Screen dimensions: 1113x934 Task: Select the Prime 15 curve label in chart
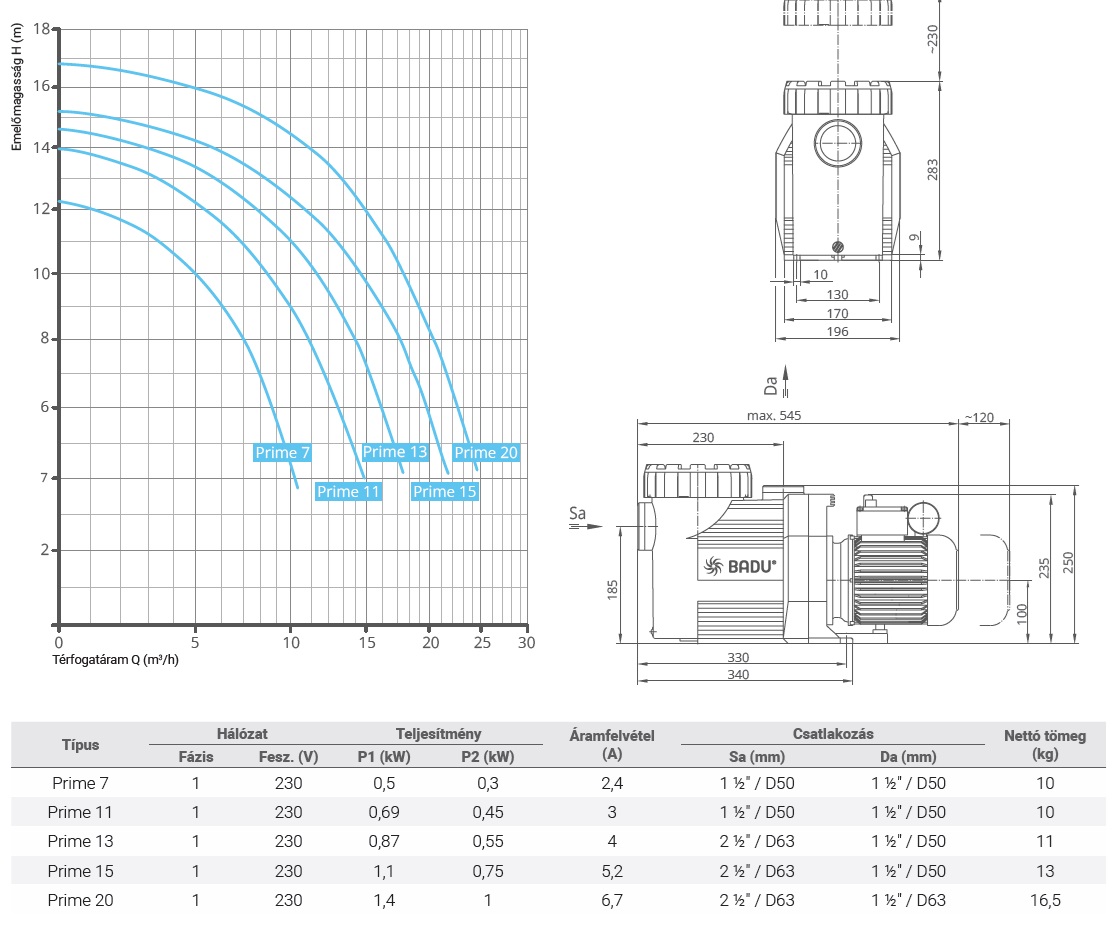coord(444,491)
